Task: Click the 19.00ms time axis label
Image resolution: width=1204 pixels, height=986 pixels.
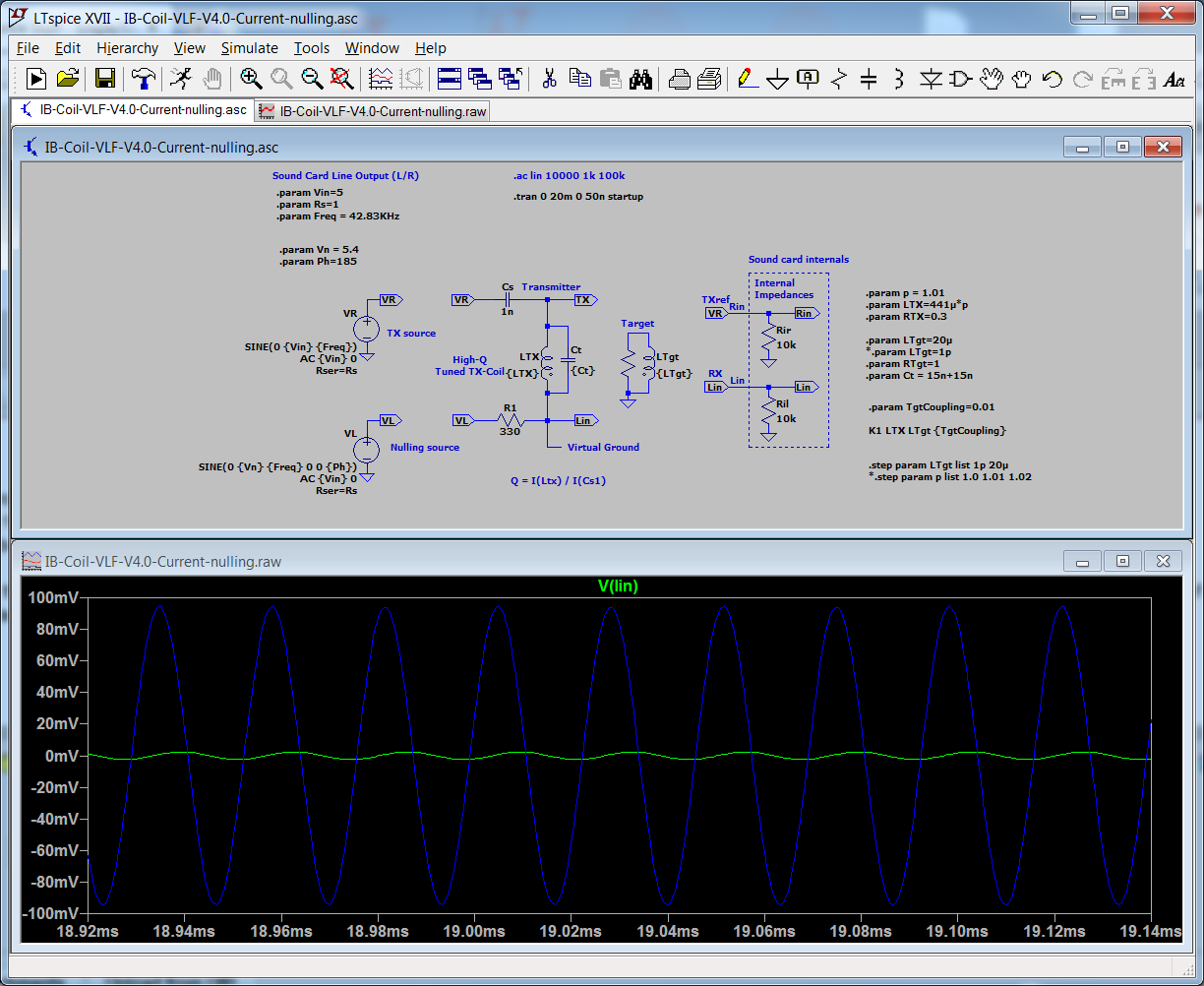Action: [x=476, y=930]
